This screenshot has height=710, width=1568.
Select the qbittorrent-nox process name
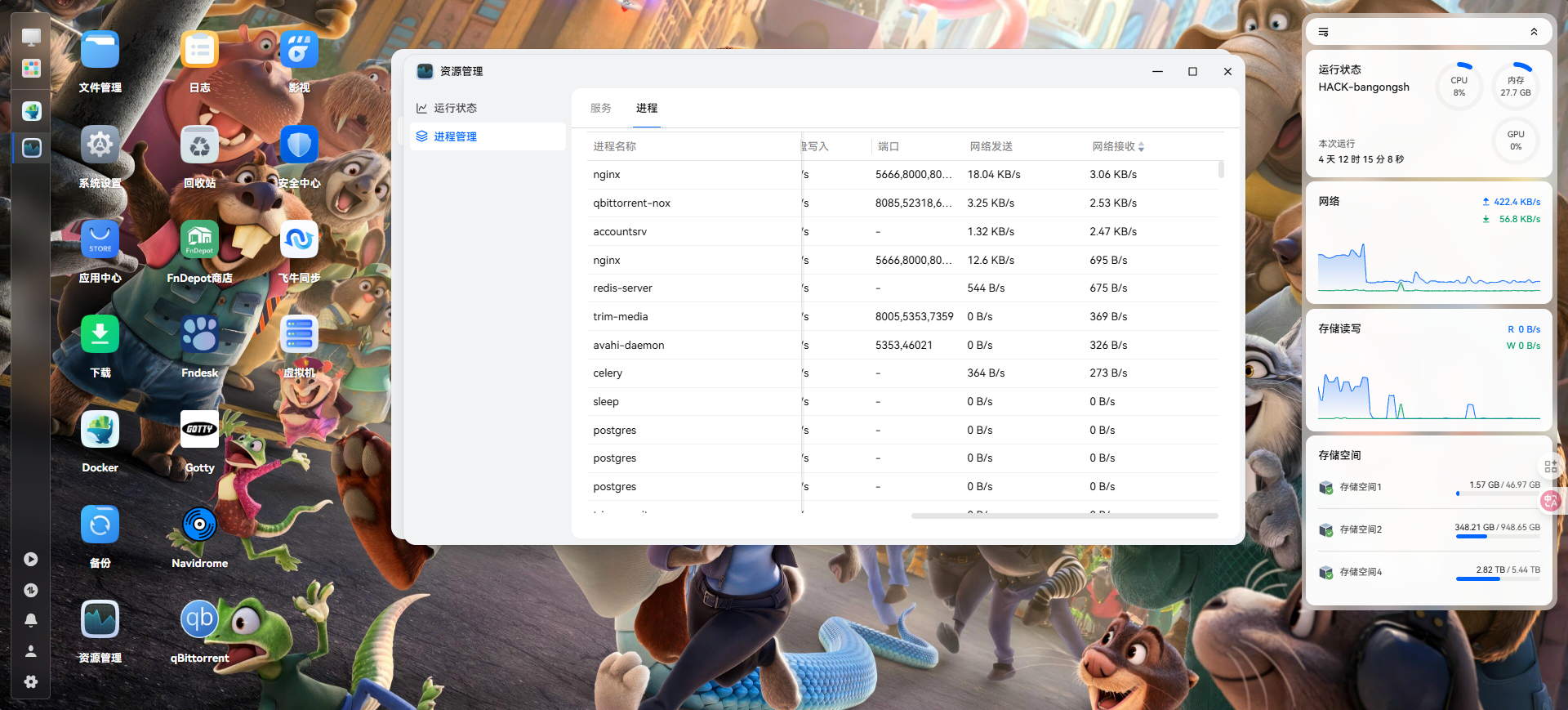coord(631,203)
